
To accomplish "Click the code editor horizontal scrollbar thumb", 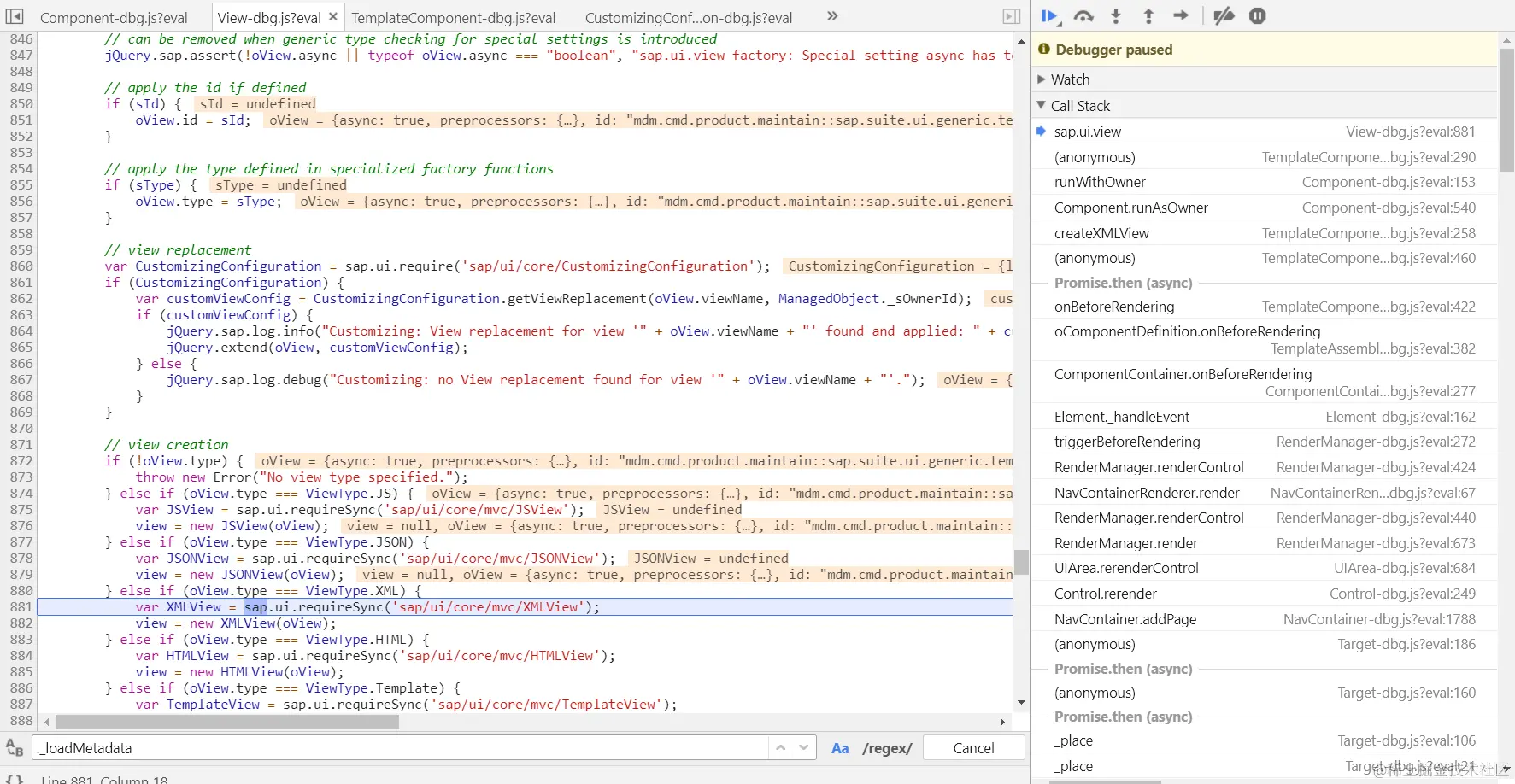I will click(x=227, y=722).
